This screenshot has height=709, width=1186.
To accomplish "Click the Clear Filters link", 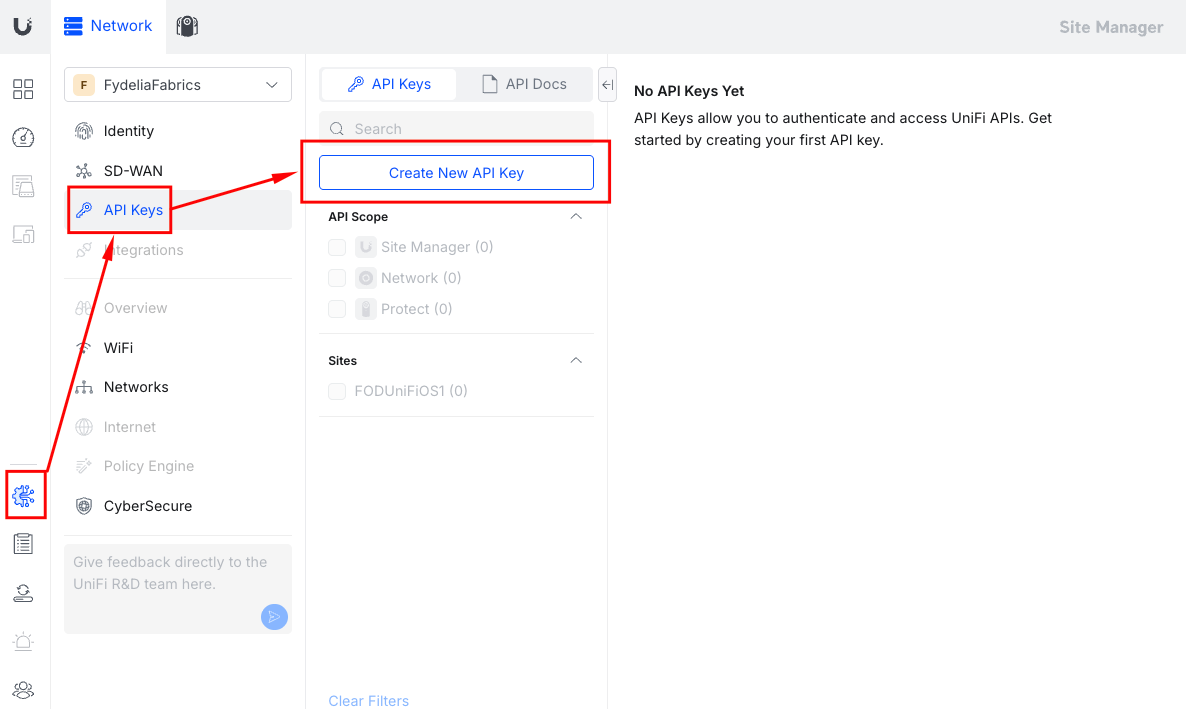I will [368, 701].
